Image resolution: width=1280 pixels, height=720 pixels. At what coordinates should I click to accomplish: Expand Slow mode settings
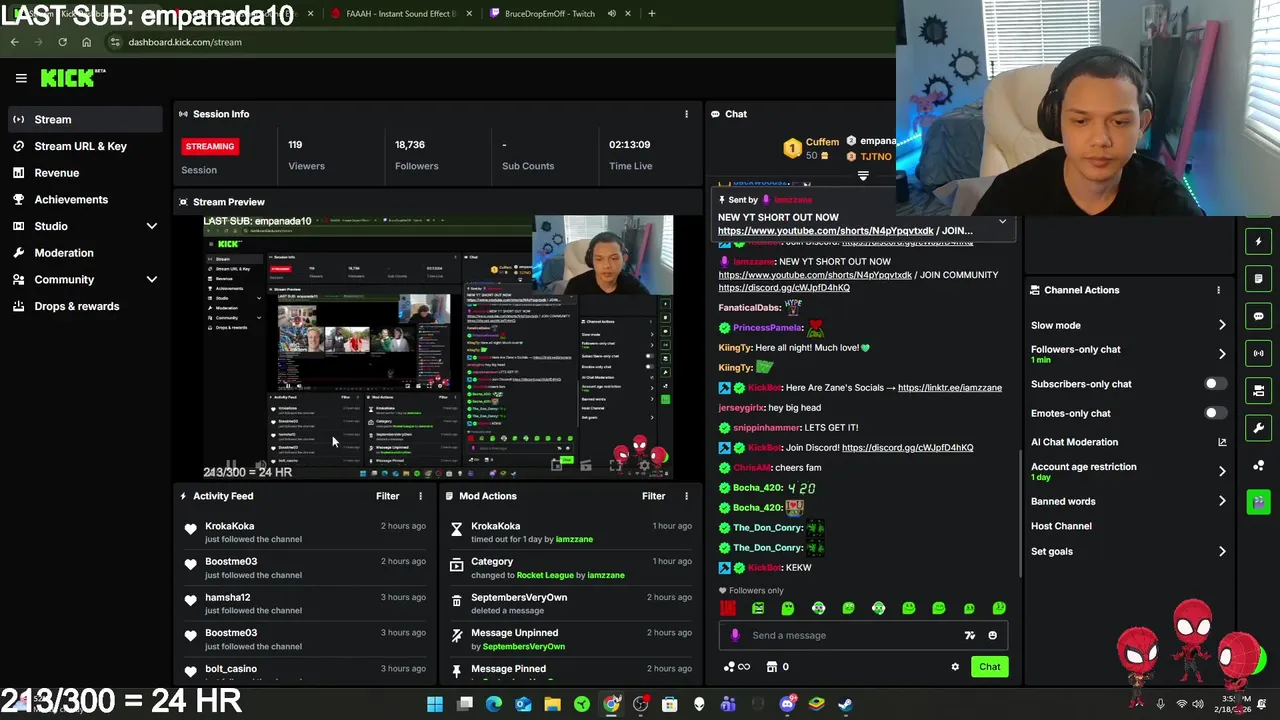click(1222, 325)
